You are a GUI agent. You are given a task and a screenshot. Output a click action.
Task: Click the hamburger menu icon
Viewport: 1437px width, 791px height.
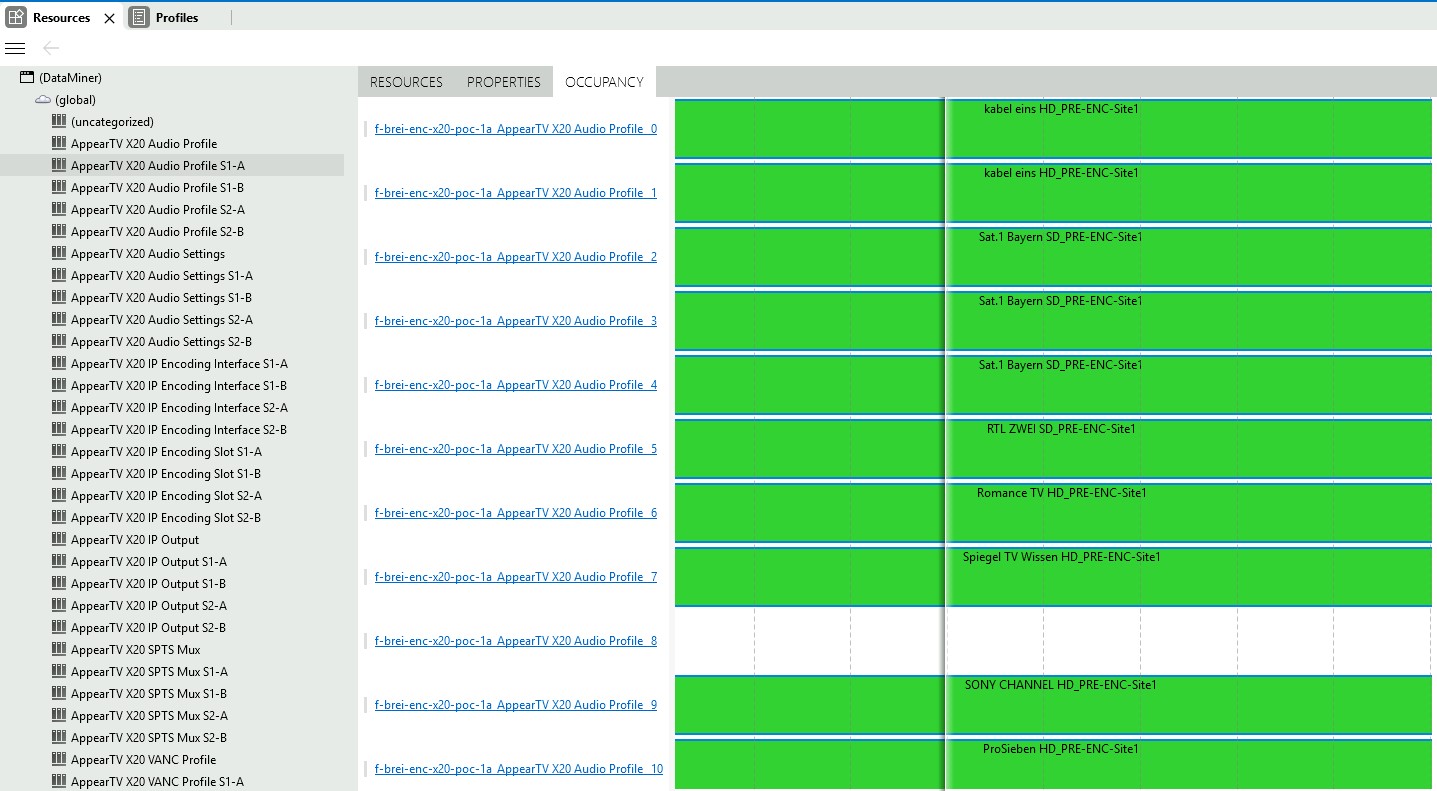pyautogui.click(x=15, y=48)
